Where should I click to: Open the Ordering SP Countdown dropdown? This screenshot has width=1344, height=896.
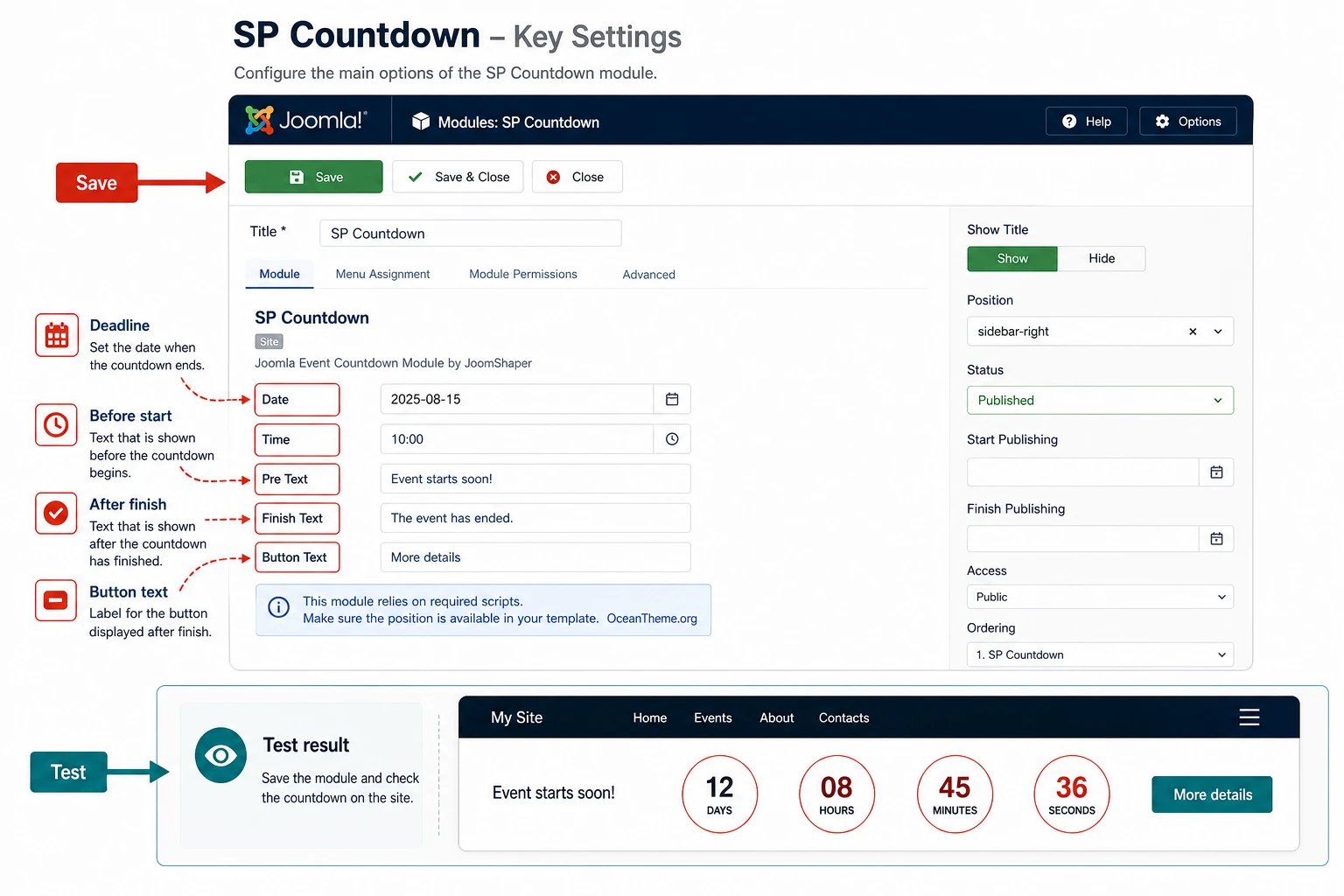coord(1100,654)
